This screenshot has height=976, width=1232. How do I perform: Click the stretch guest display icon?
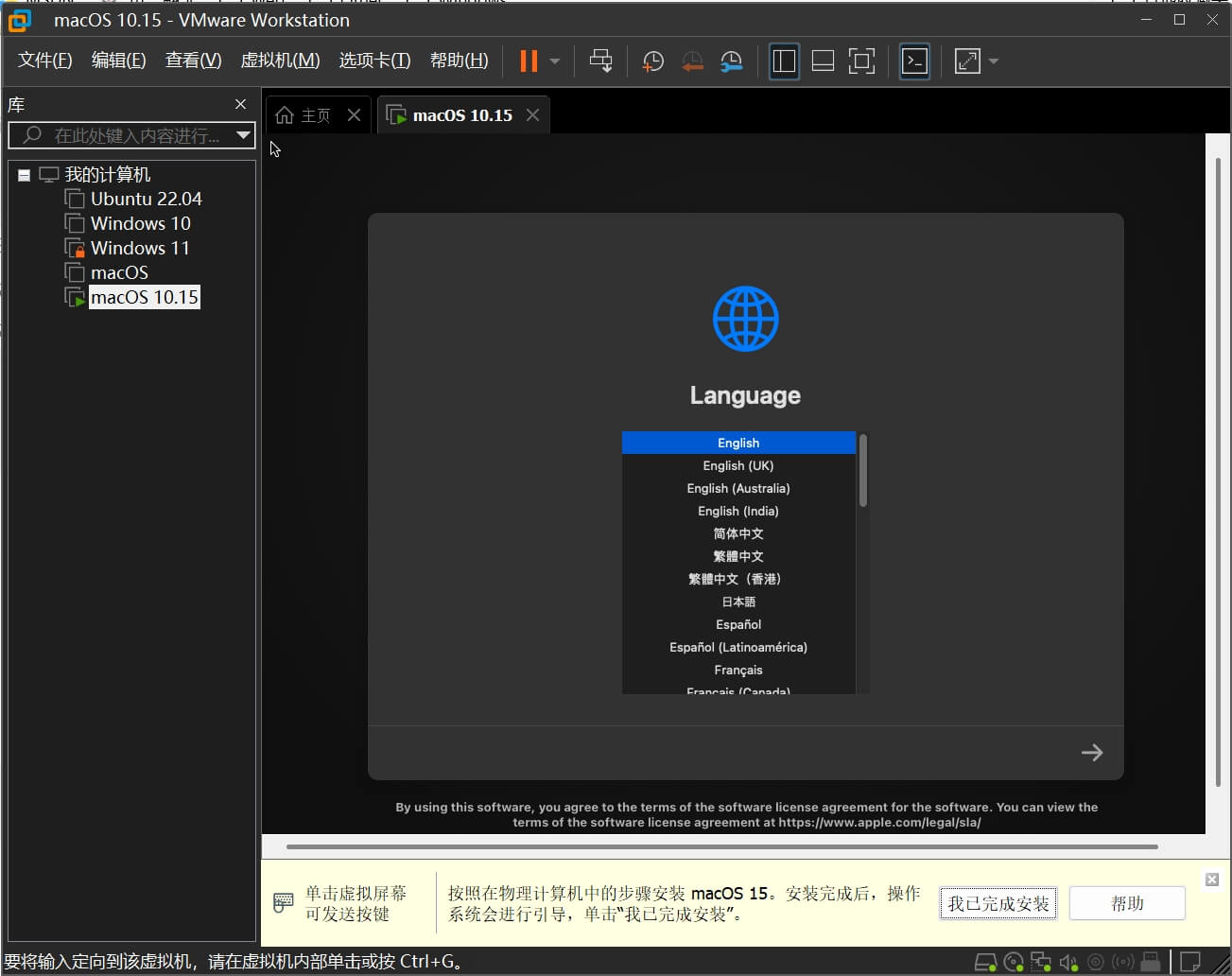967,61
